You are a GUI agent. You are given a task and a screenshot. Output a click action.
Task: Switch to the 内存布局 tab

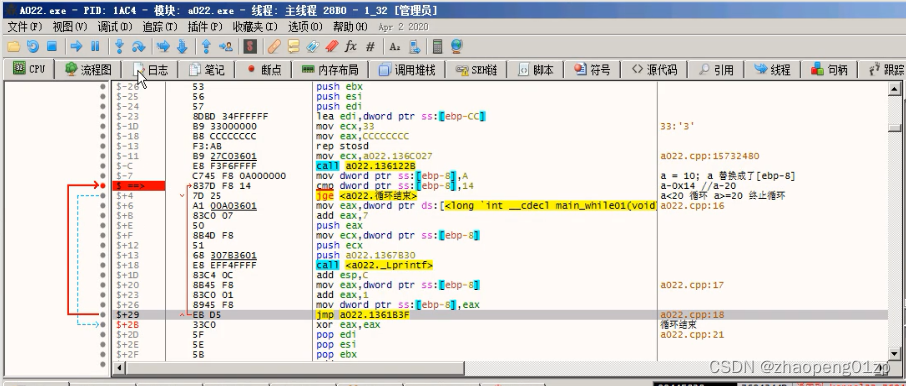click(x=331, y=69)
